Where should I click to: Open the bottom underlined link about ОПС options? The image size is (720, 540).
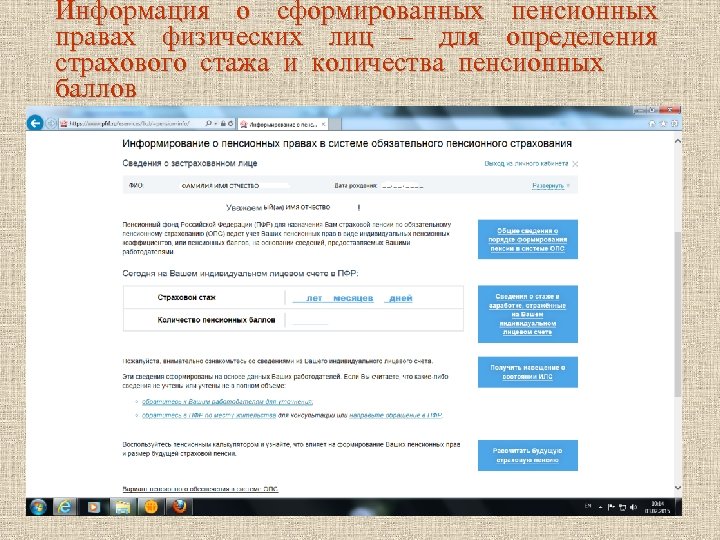tap(200, 489)
